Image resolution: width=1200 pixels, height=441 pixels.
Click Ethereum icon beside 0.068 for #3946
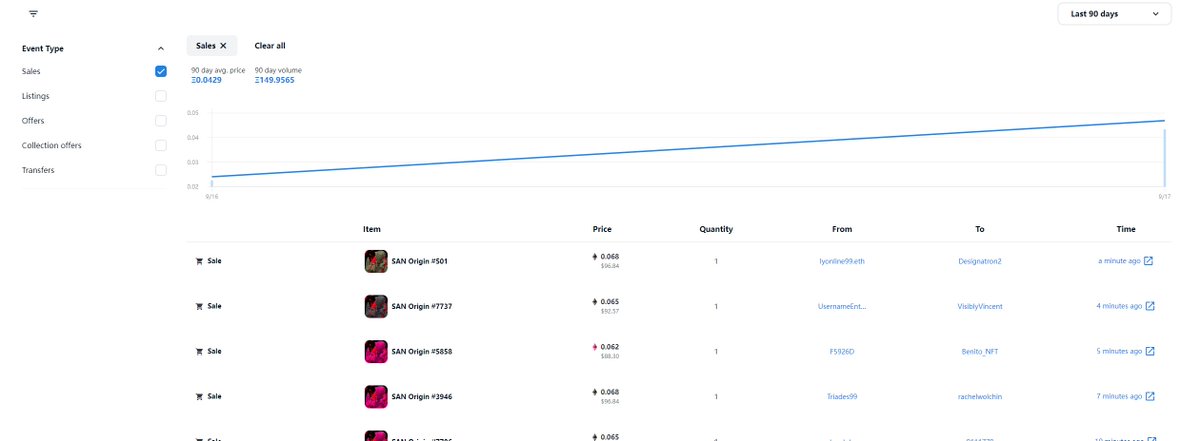click(x=595, y=392)
